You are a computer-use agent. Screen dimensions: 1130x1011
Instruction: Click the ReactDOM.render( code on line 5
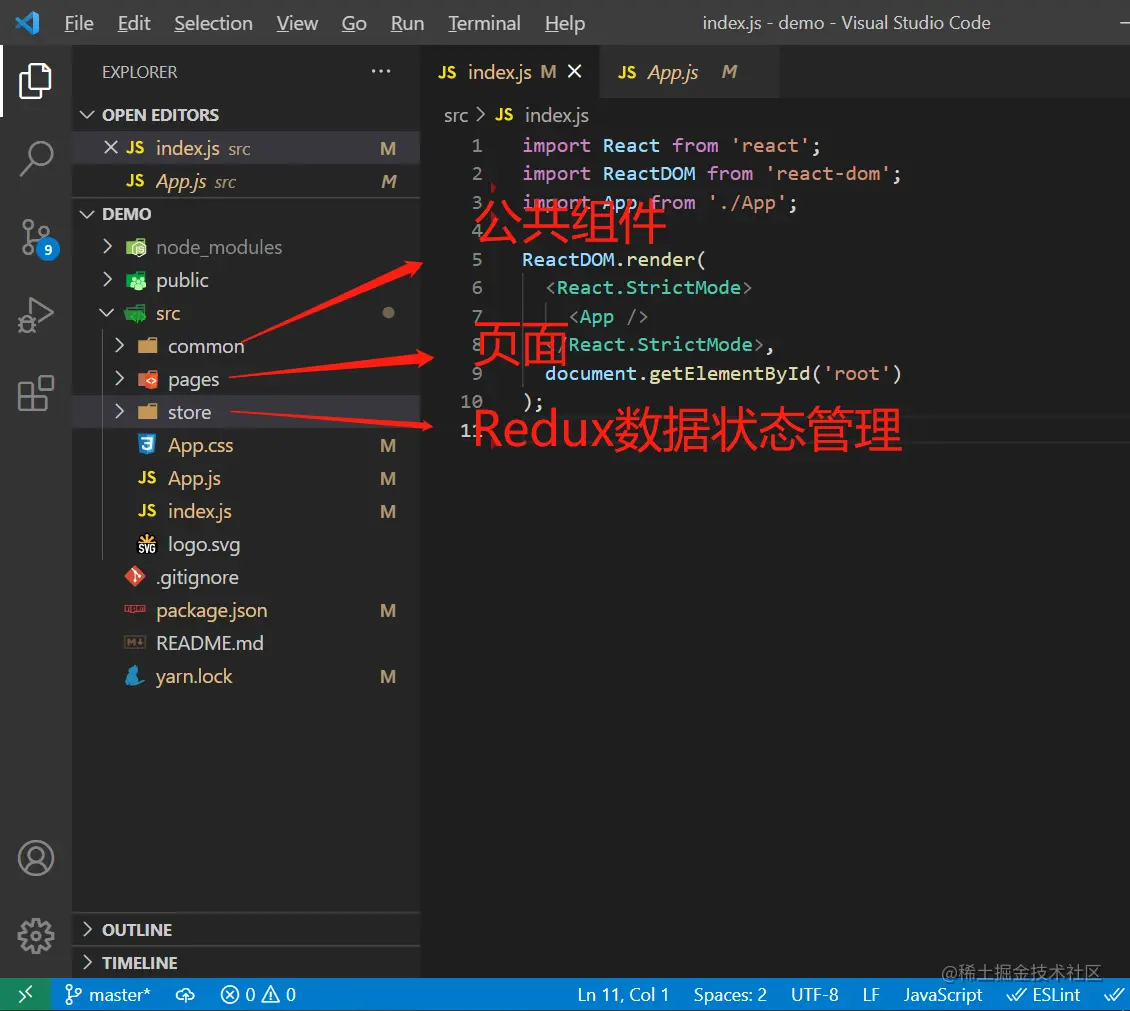coord(613,259)
